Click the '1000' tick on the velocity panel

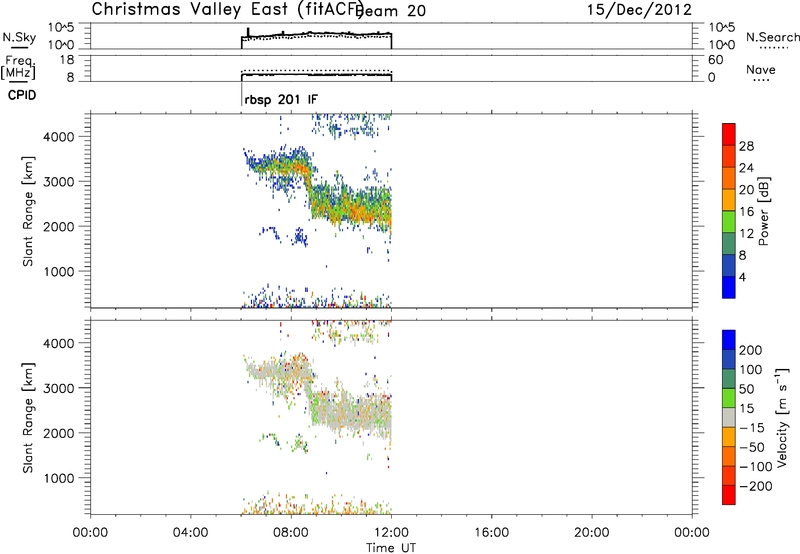(59, 478)
